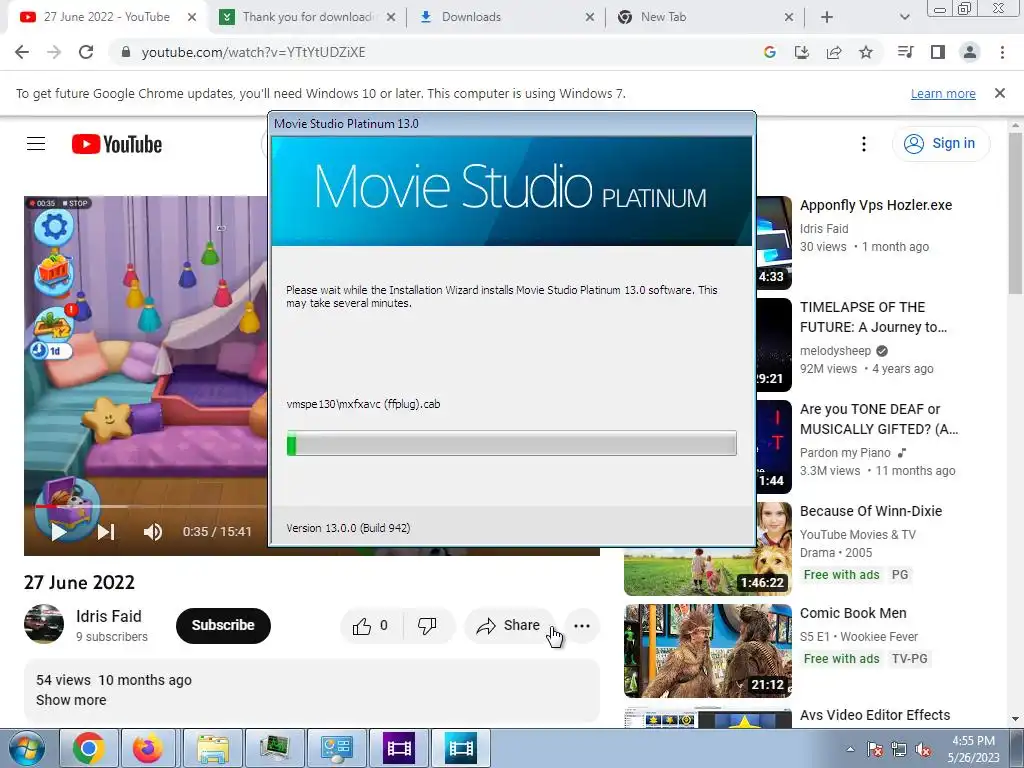Open the media controls icon in toolbar
This screenshot has height=768, width=1024.
pyautogui.click(x=905, y=52)
